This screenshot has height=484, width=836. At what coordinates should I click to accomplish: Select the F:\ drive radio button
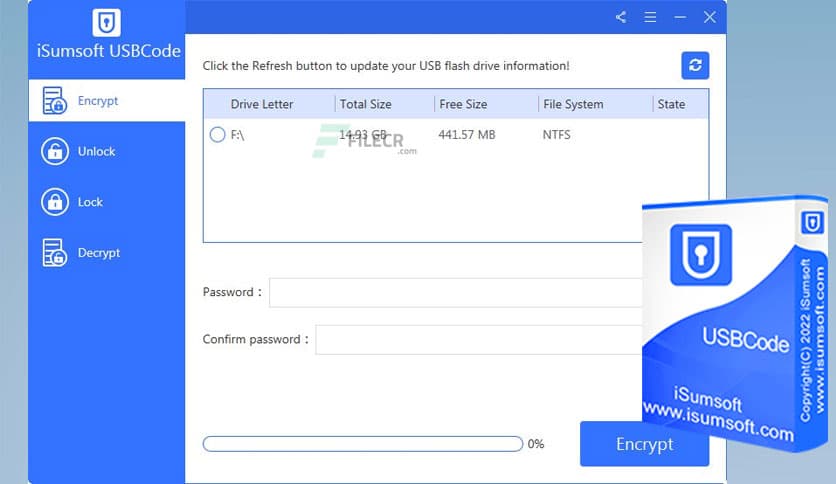[218, 134]
